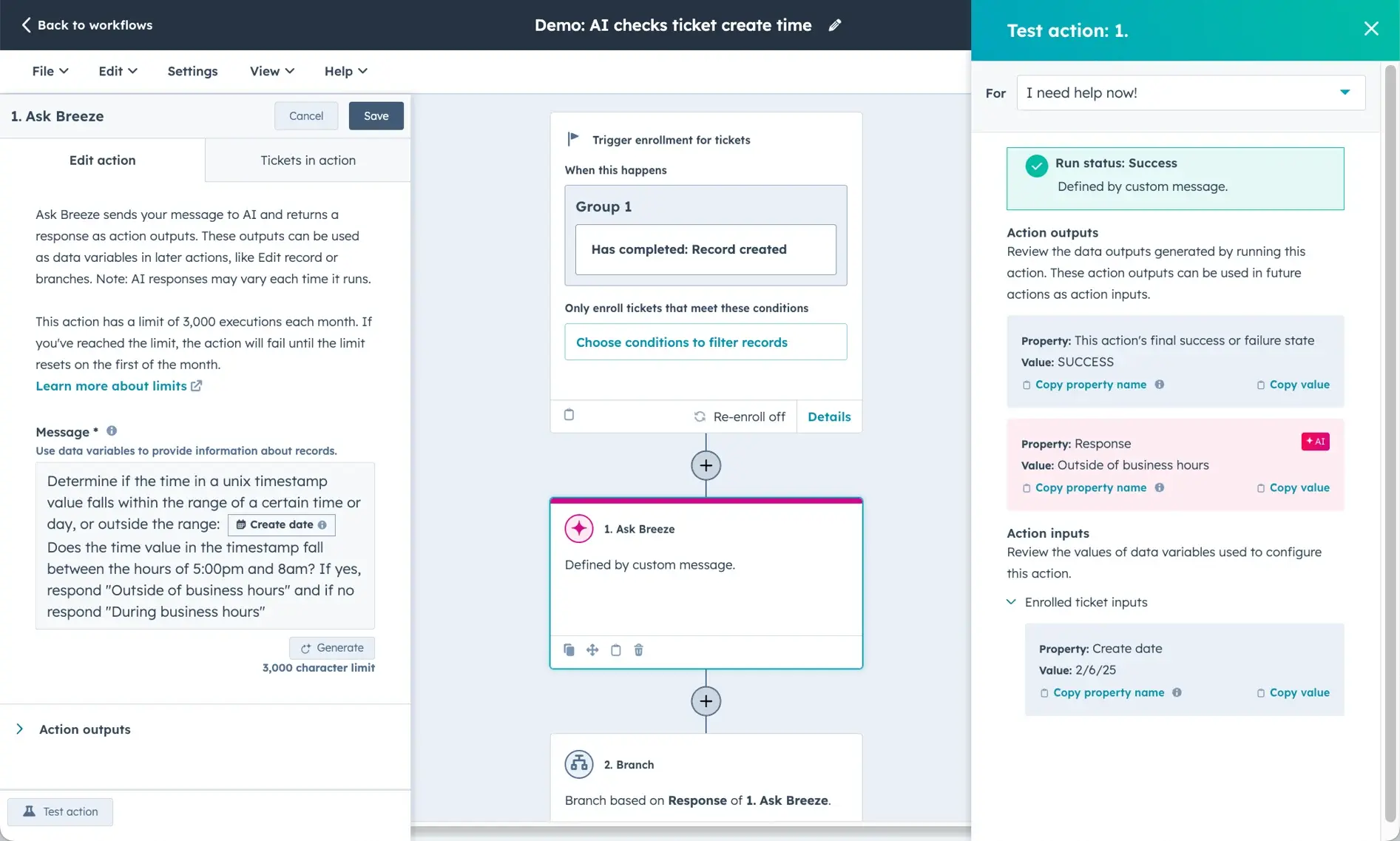
Task: Close the Test action panel
Action: [x=1371, y=29]
